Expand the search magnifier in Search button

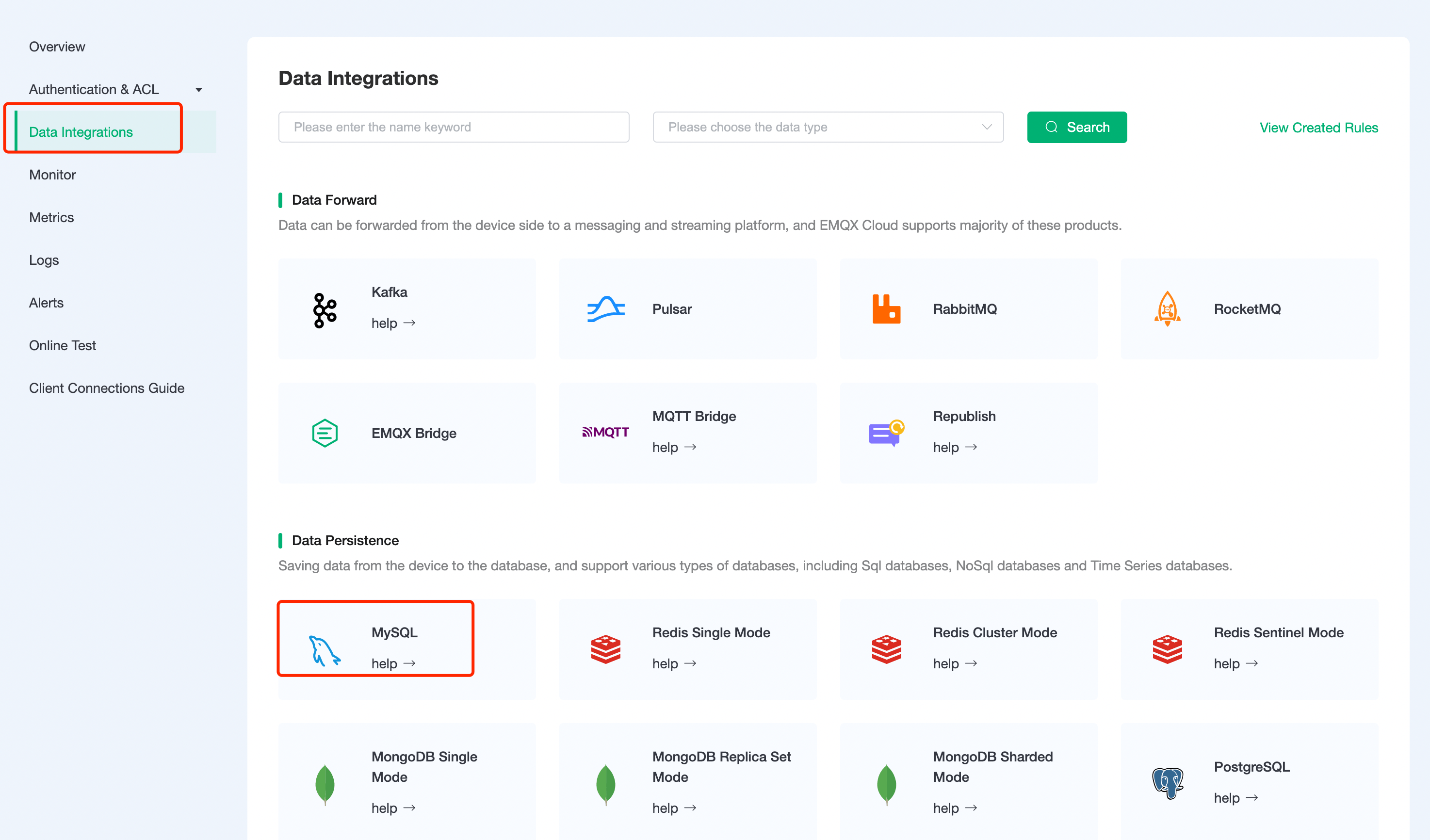[1052, 127]
